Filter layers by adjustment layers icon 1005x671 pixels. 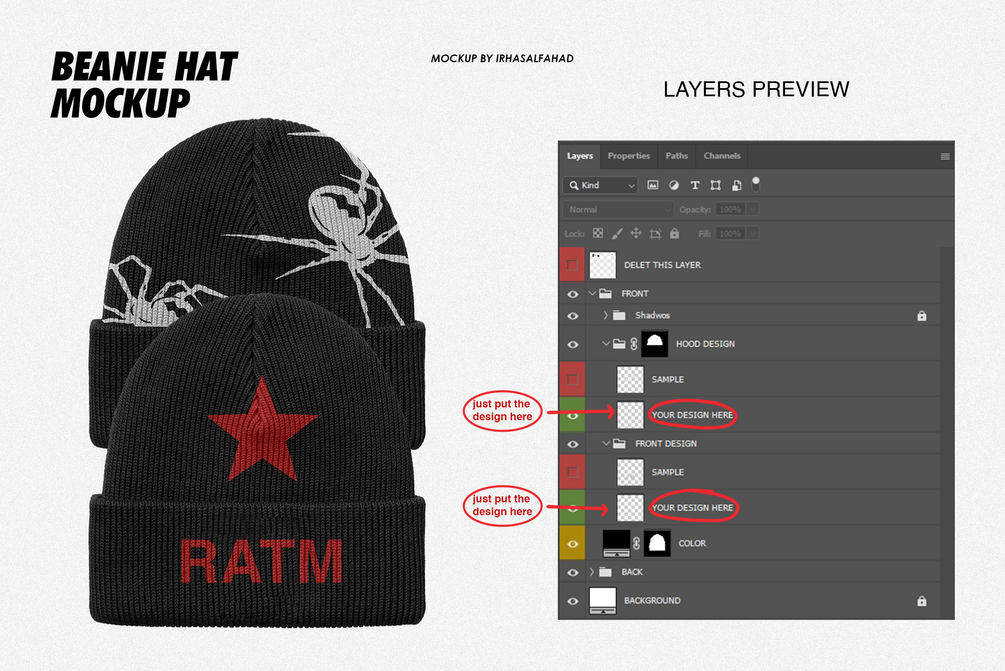(x=674, y=185)
